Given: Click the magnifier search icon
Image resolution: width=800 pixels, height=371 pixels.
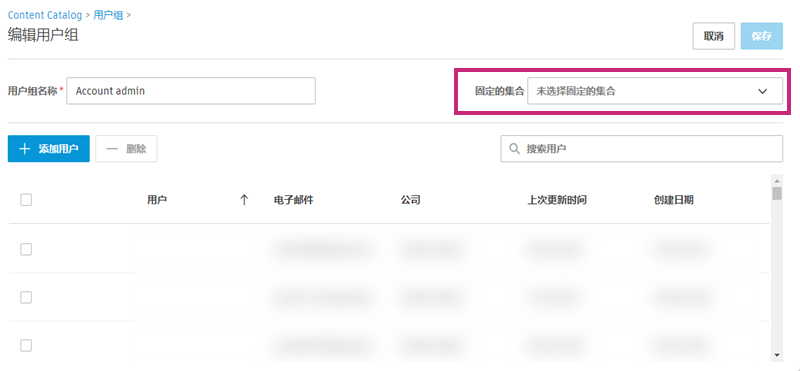Looking at the screenshot, I should coord(514,149).
